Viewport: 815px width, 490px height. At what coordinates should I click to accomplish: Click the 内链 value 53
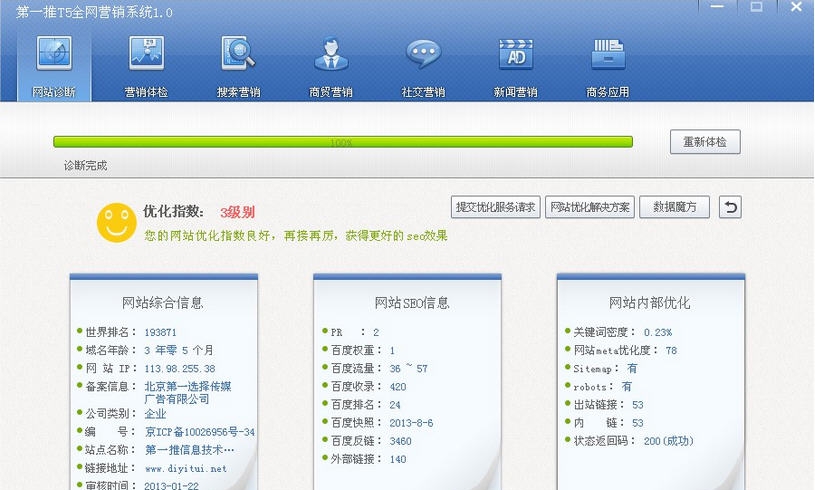(638, 423)
